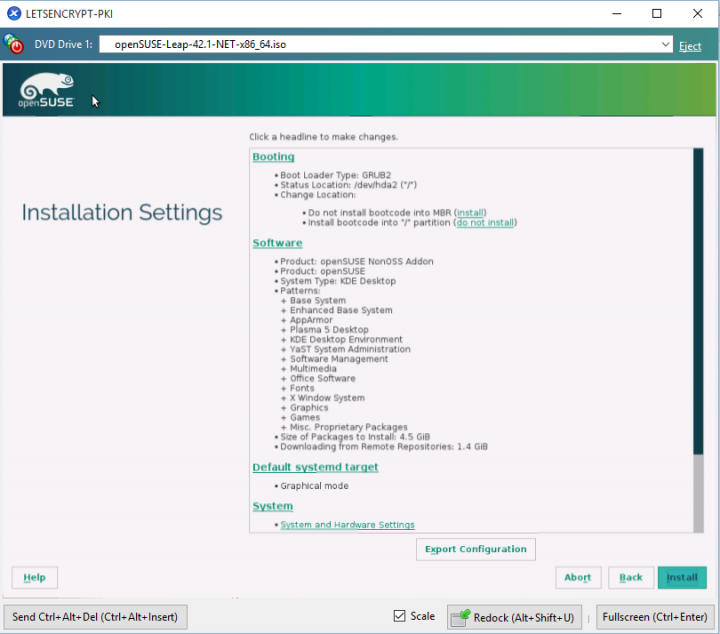Click the 'install' link for MBR bootcode
The width and height of the screenshot is (720, 634).
[471, 213]
